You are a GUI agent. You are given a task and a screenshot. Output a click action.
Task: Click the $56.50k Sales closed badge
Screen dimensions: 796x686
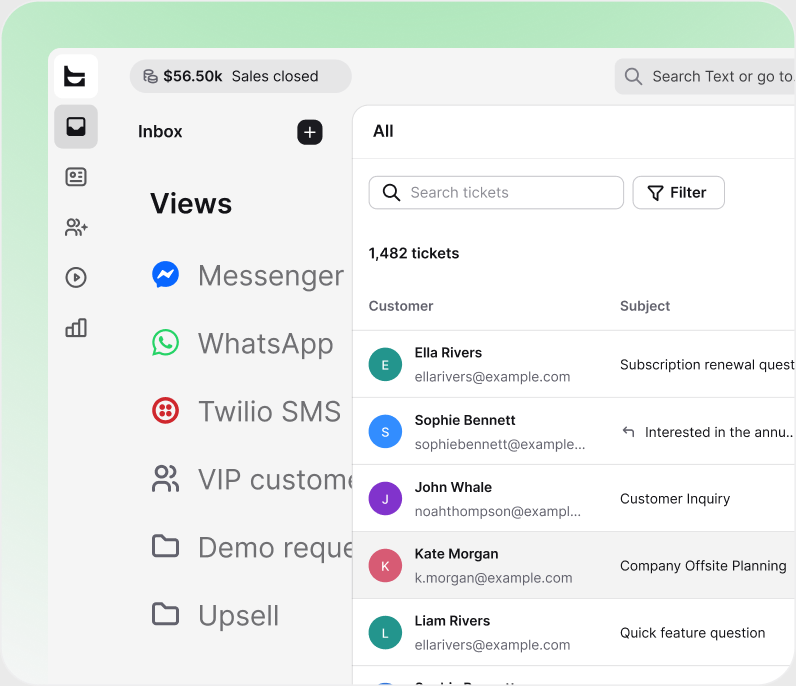(241, 76)
